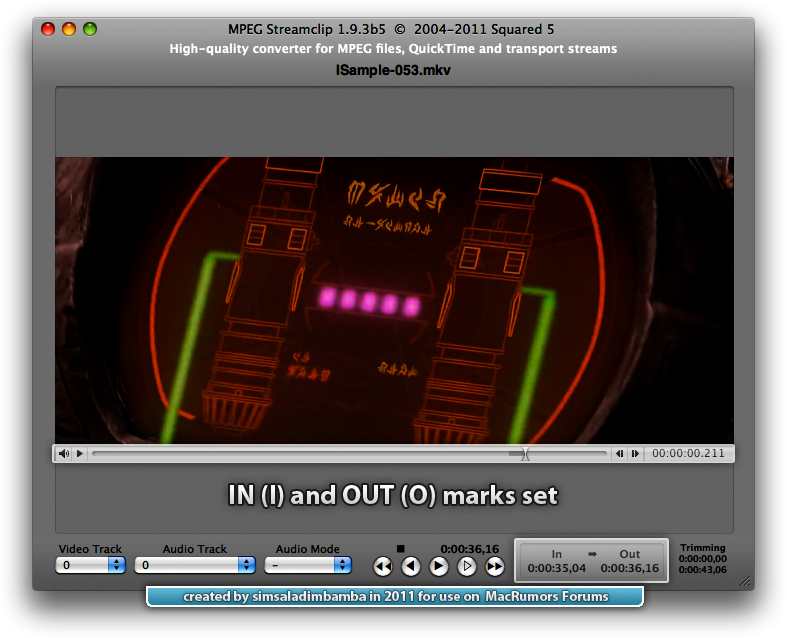
Task: Mute audio with the speaker icon
Action: tap(64, 454)
